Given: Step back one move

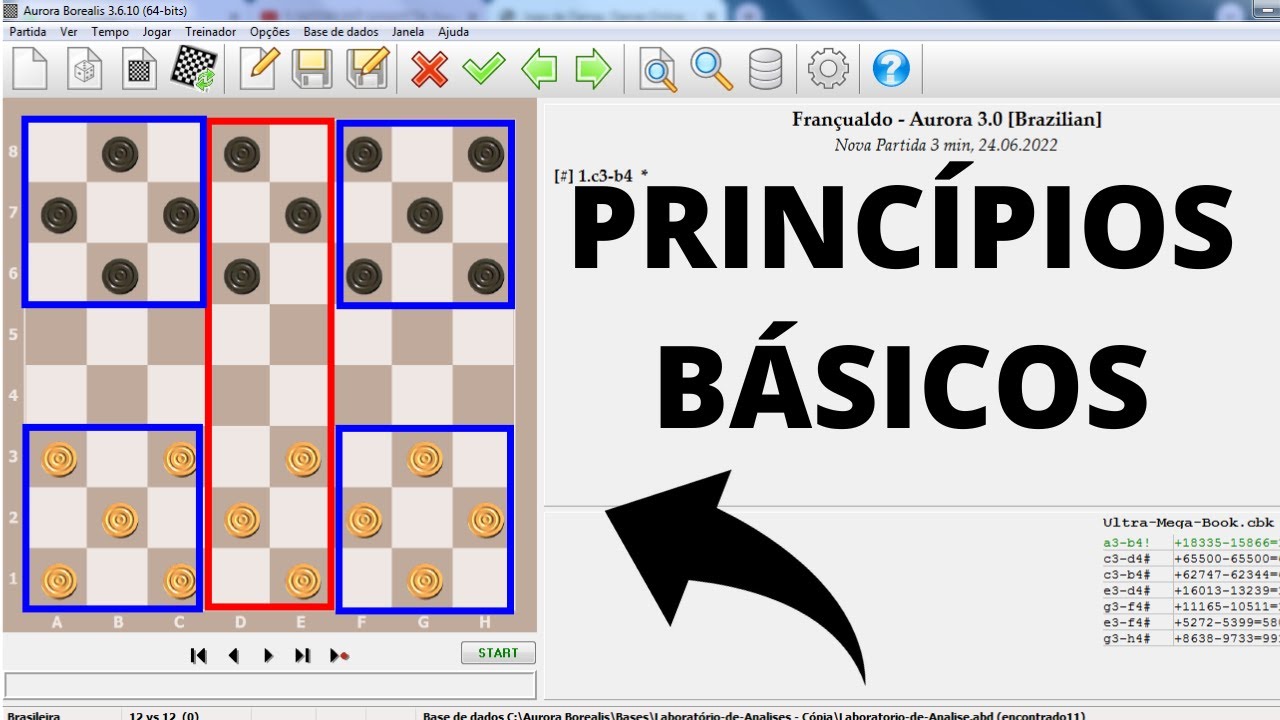Looking at the screenshot, I should (x=233, y=655).
